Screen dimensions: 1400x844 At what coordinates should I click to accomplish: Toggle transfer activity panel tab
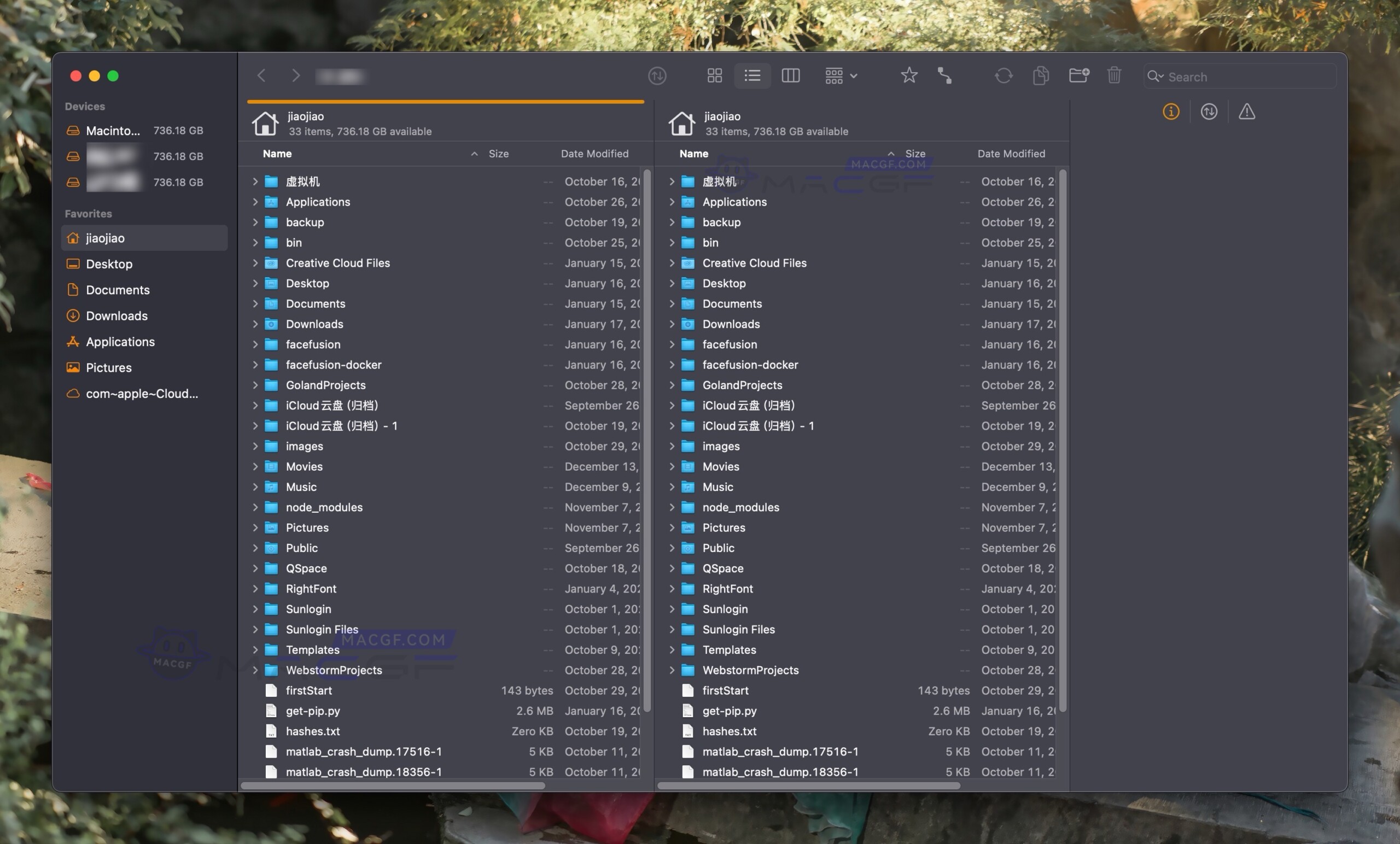1209,112
